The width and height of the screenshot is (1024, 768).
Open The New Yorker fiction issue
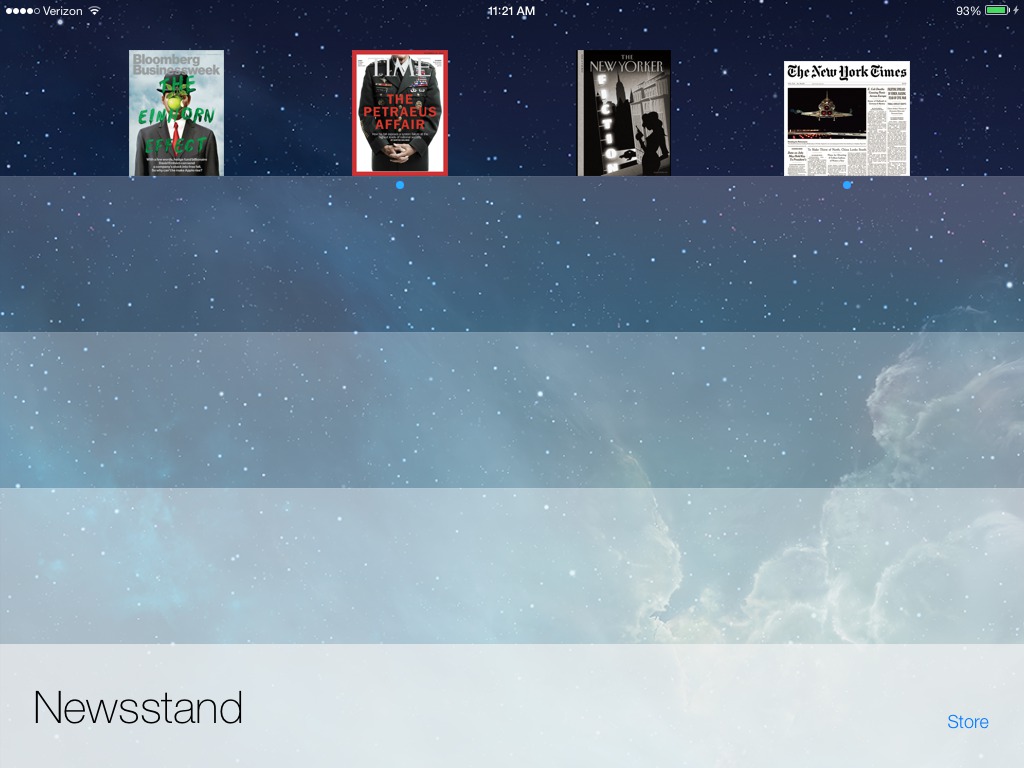click(624, 112)
